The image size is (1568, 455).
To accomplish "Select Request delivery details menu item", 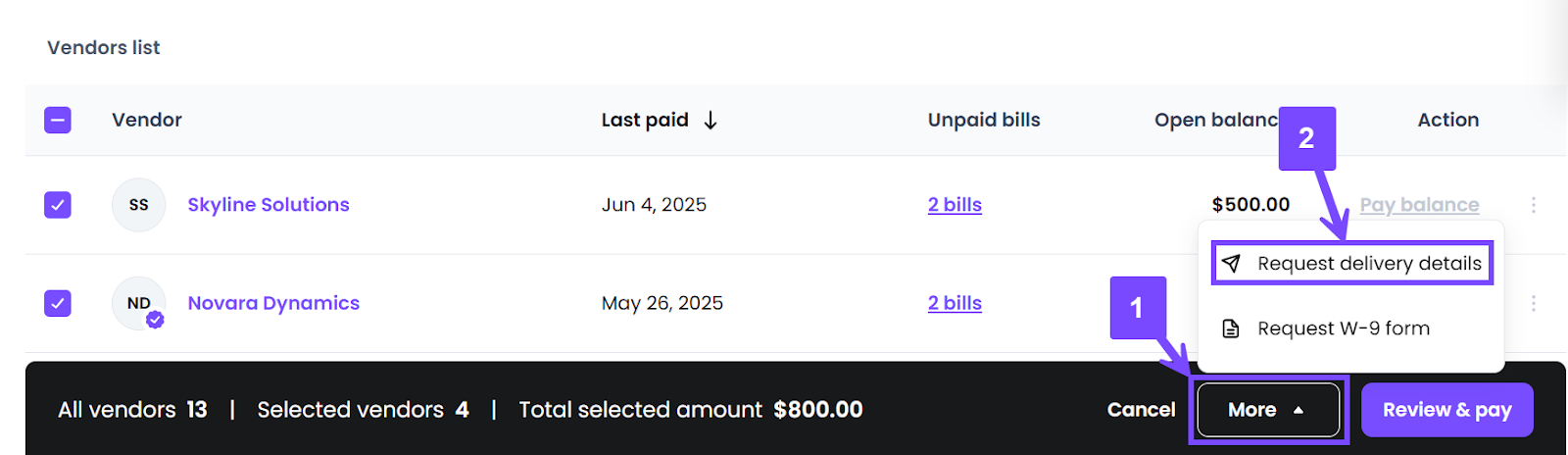I will coord(1352,264).
